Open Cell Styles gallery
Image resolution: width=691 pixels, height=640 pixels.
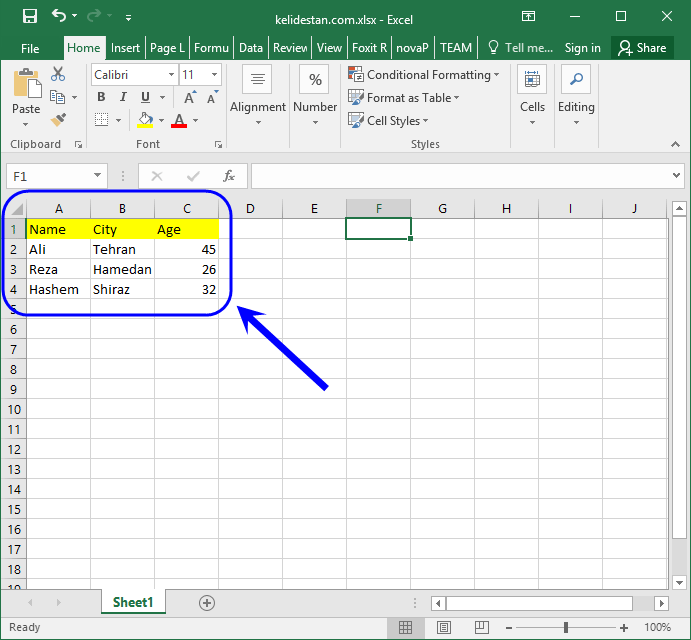388,121
